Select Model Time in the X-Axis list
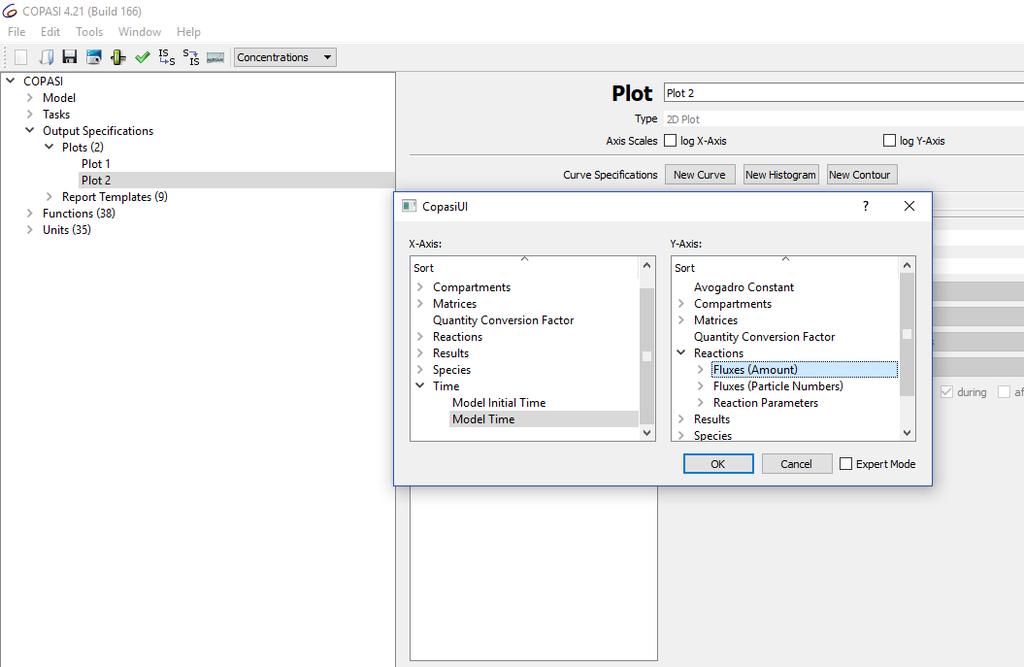This screenshot has width=1024, height=667. click(483, 419)
